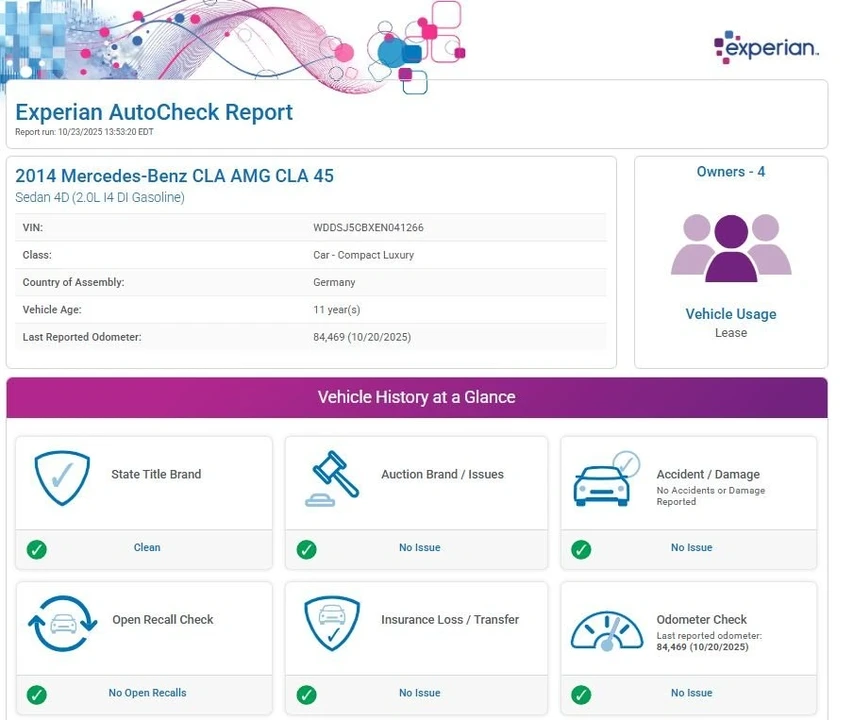This screenshot has height=720, width=853.
Task: Click the Accident / Damage card title
Action: [x=708, y=474]
